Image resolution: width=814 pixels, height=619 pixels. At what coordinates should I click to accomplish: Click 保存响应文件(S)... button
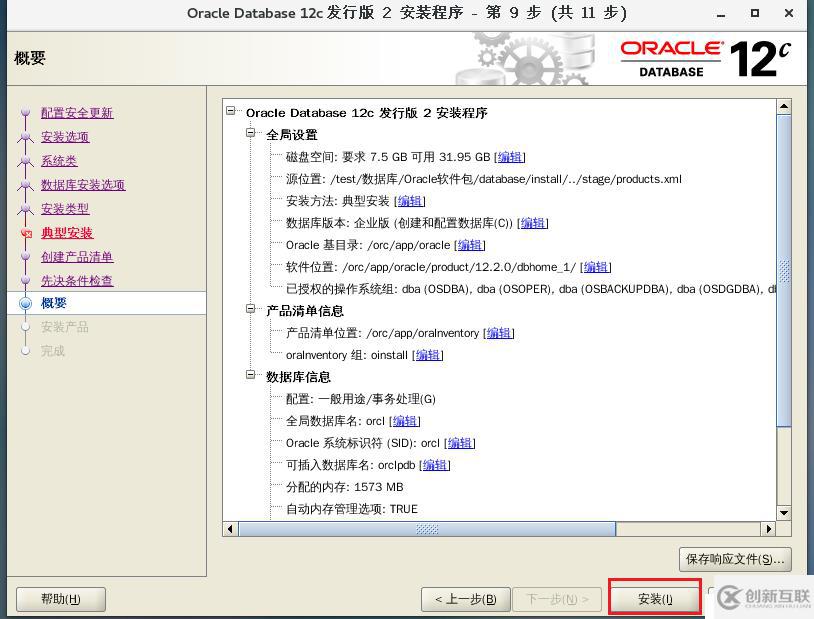(735, 559)
